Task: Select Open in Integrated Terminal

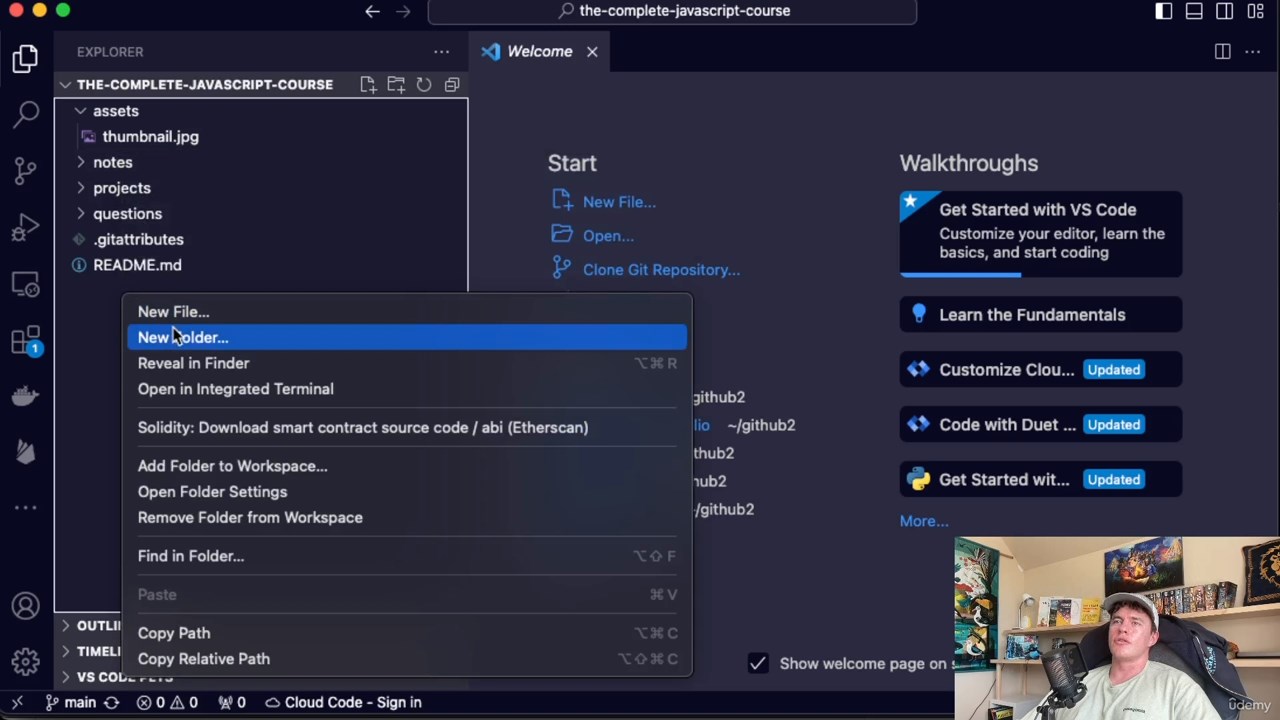Action: (407, 389)
